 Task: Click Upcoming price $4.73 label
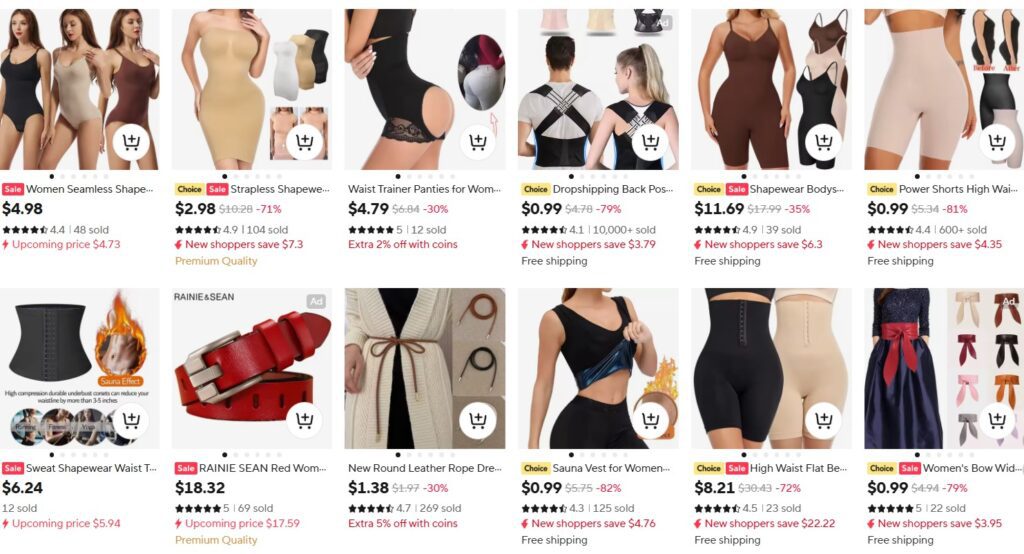(x=66, y=244)
